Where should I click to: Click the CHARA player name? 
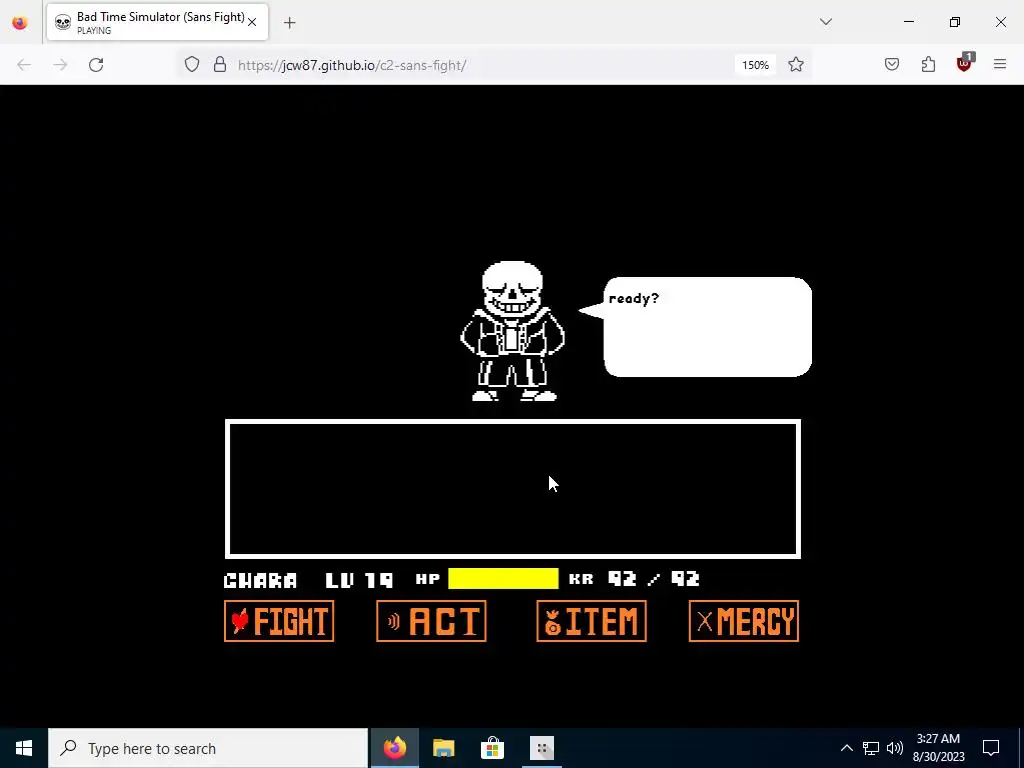pos(261,580)
